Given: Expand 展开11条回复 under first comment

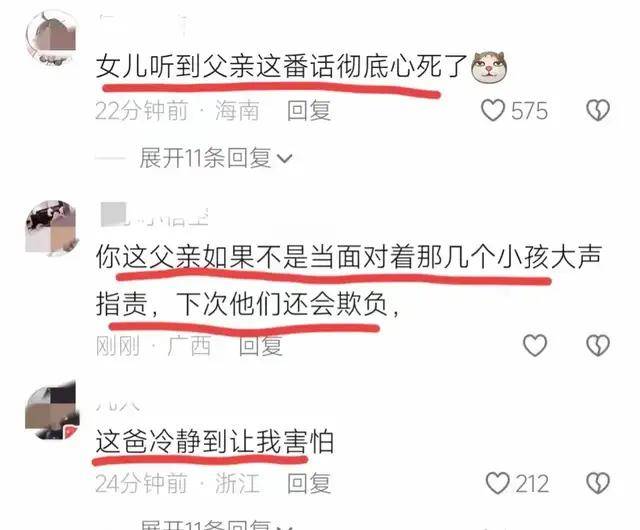Looking at the screenshot, I should [216, 158].
